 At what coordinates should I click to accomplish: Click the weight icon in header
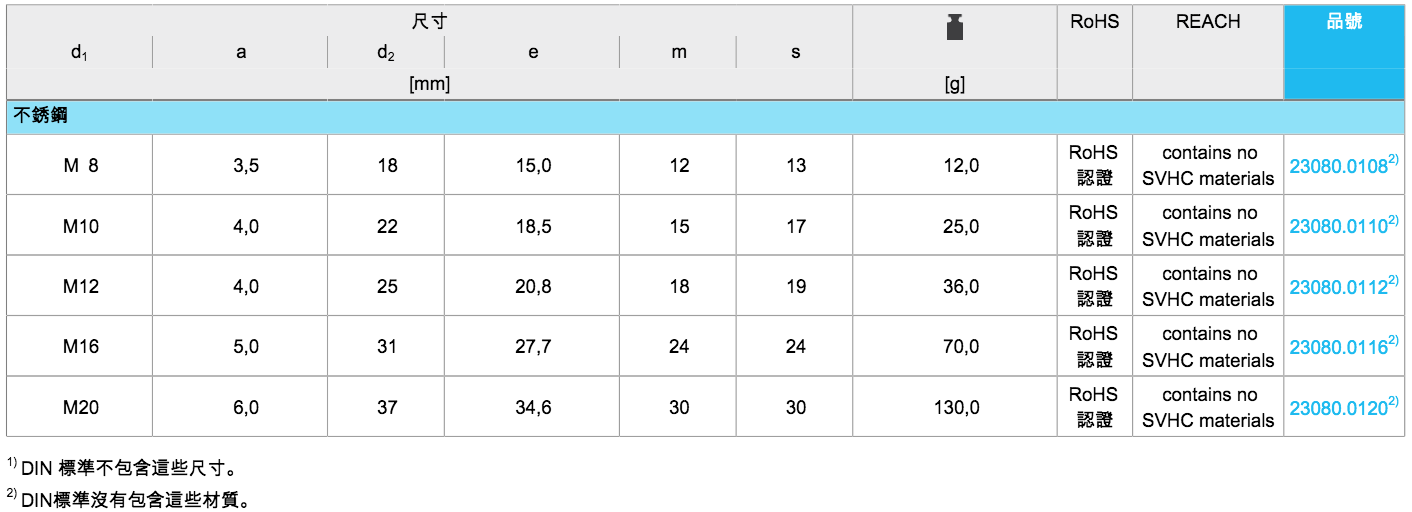click(954, 28)
